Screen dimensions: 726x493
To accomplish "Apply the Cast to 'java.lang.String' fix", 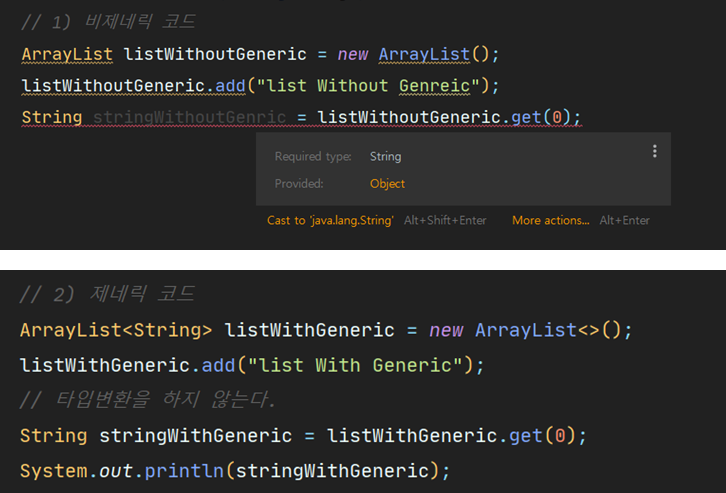I will coord(330,220).
